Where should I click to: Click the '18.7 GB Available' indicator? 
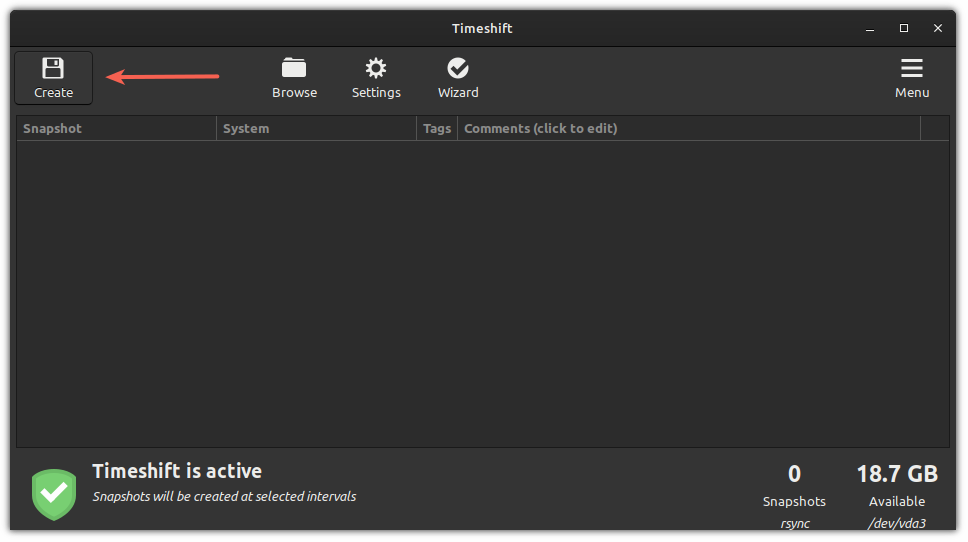pos(897,486)
